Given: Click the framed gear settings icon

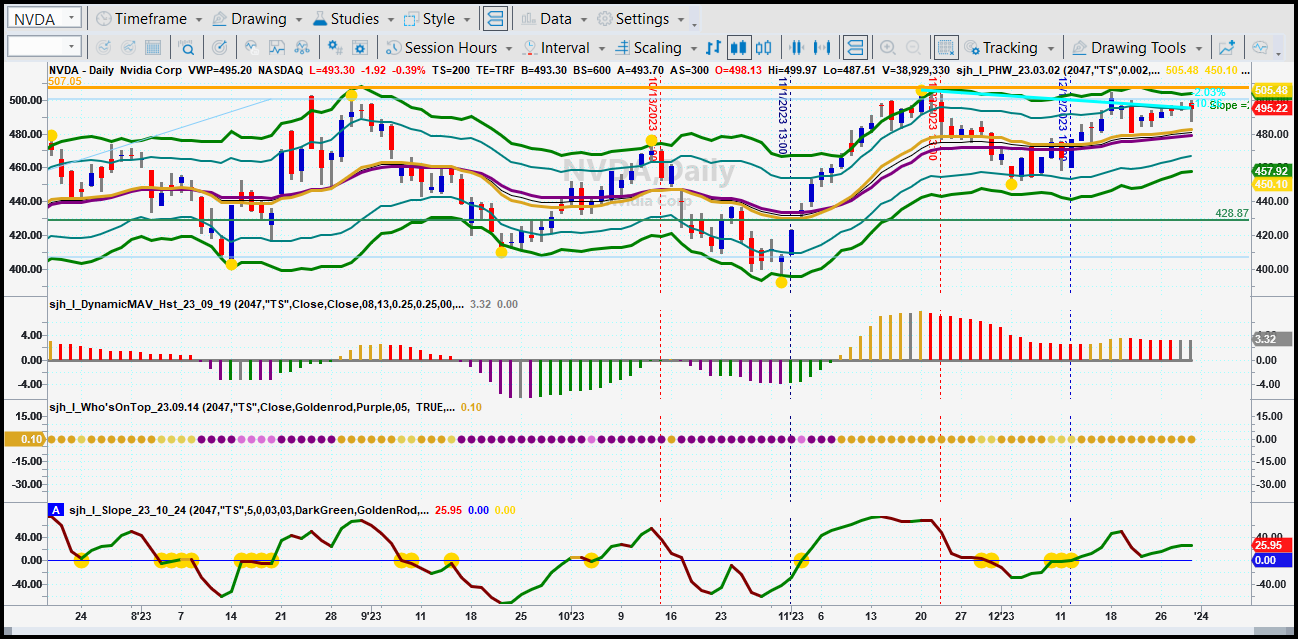Looking at the screenshot, I should tap(360, 48).
